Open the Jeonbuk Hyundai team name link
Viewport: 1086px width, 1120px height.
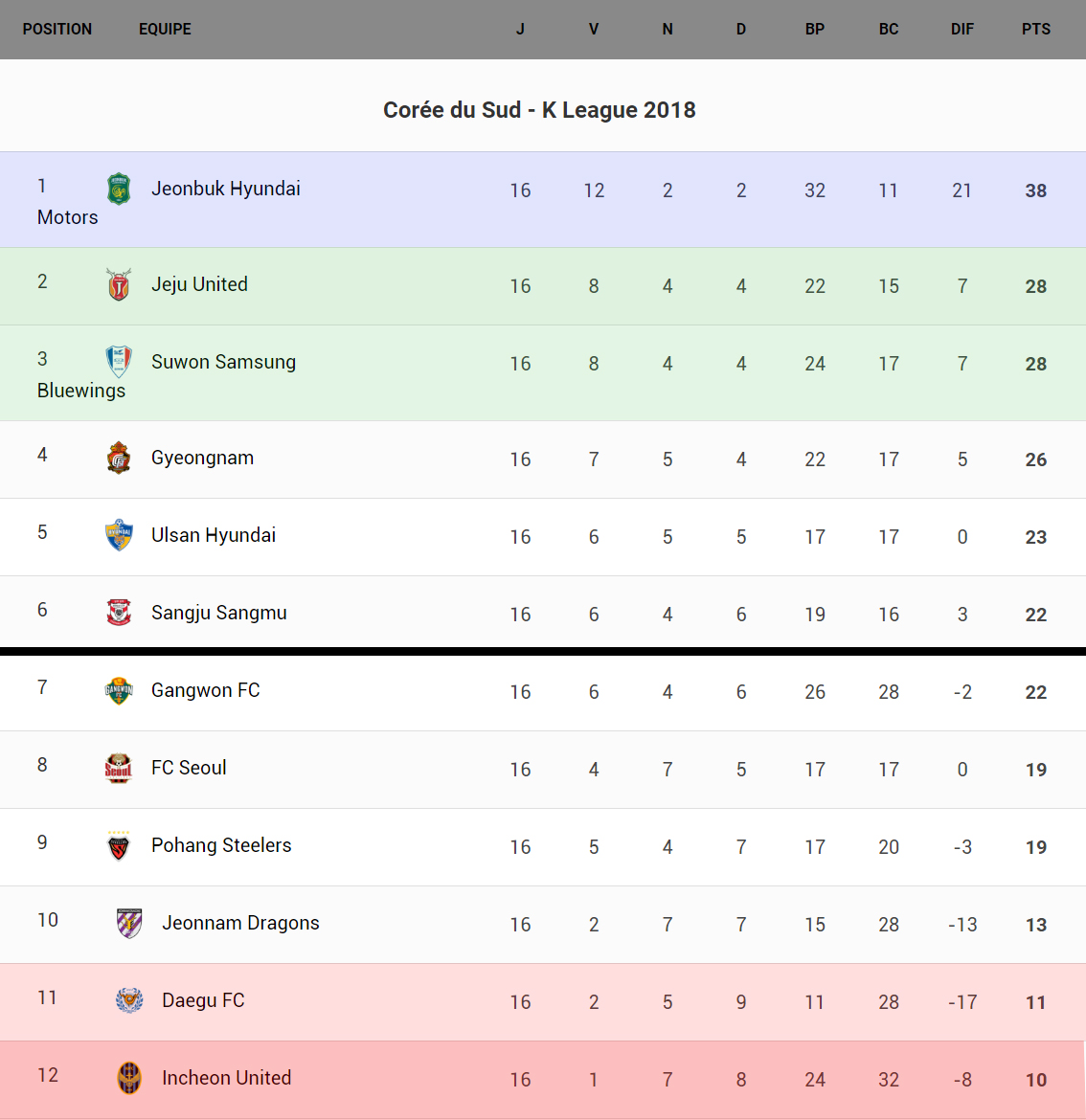tap(226, 189)
